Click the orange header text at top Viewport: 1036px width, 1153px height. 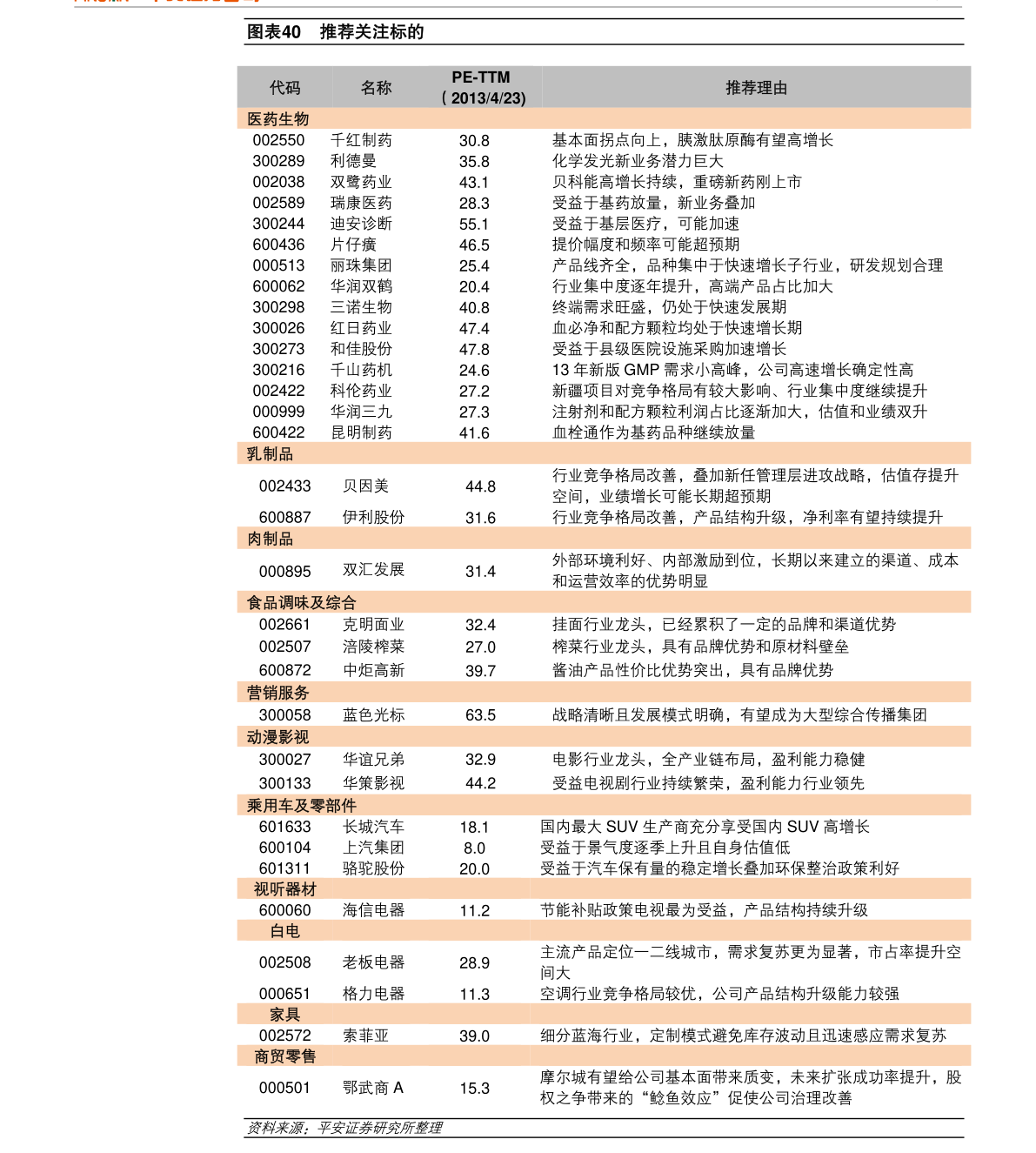tap(165, 2)
